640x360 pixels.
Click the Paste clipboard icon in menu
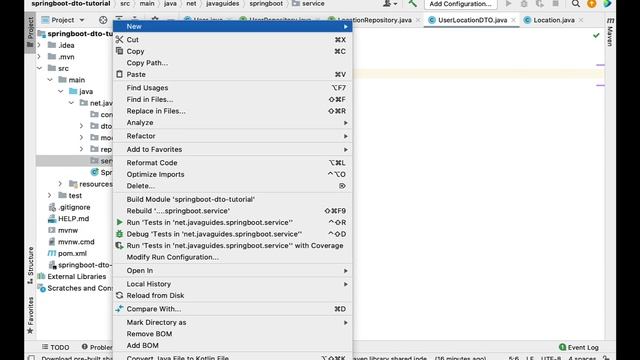pyautogui.click(x=119, y=74)
